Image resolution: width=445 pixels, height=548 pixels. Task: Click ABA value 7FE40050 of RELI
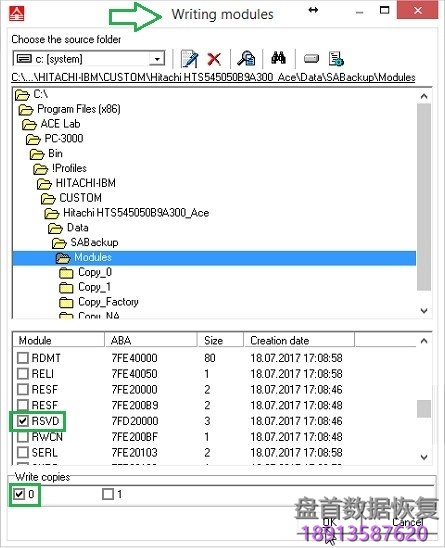click(x=135, y=373)
